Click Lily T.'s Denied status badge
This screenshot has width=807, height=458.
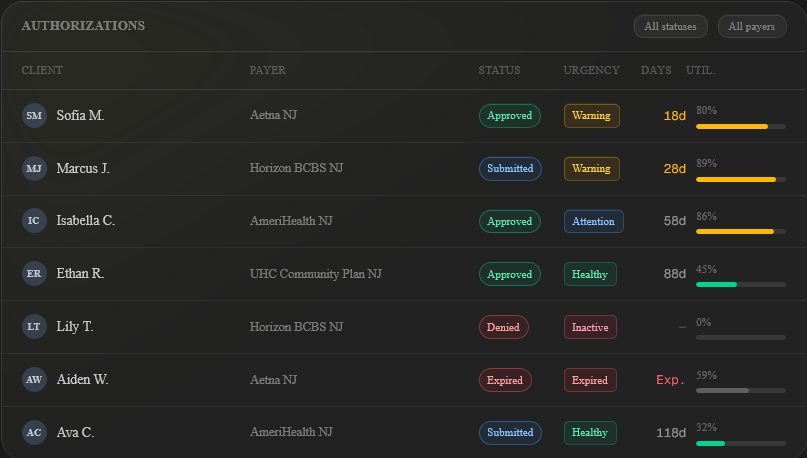503,327
